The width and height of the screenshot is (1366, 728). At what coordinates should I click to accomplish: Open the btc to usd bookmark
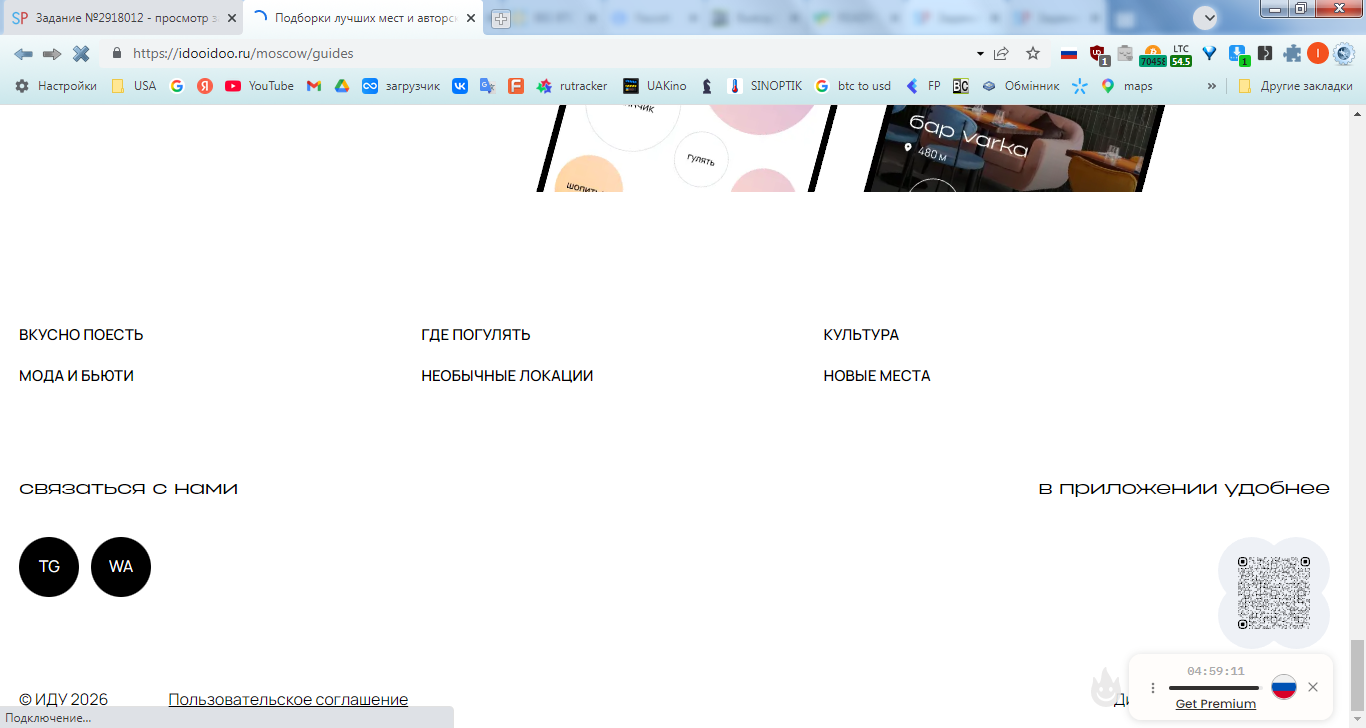[x=853, y=86]
